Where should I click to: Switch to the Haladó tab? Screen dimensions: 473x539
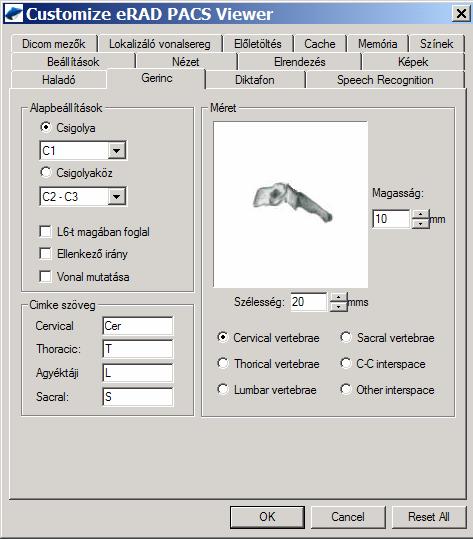click(58, 80)
